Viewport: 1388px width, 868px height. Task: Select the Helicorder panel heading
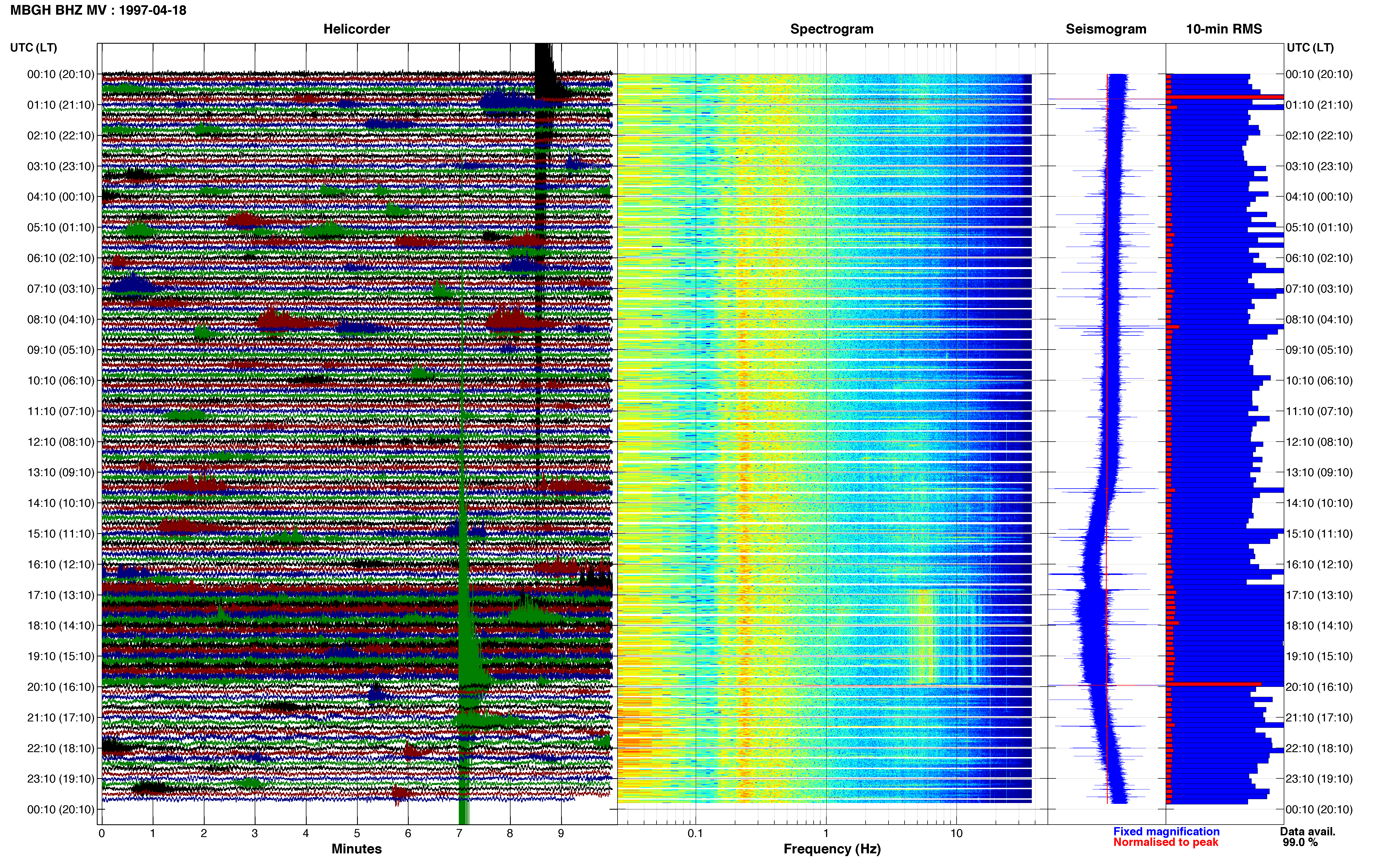tap(356, 29)
